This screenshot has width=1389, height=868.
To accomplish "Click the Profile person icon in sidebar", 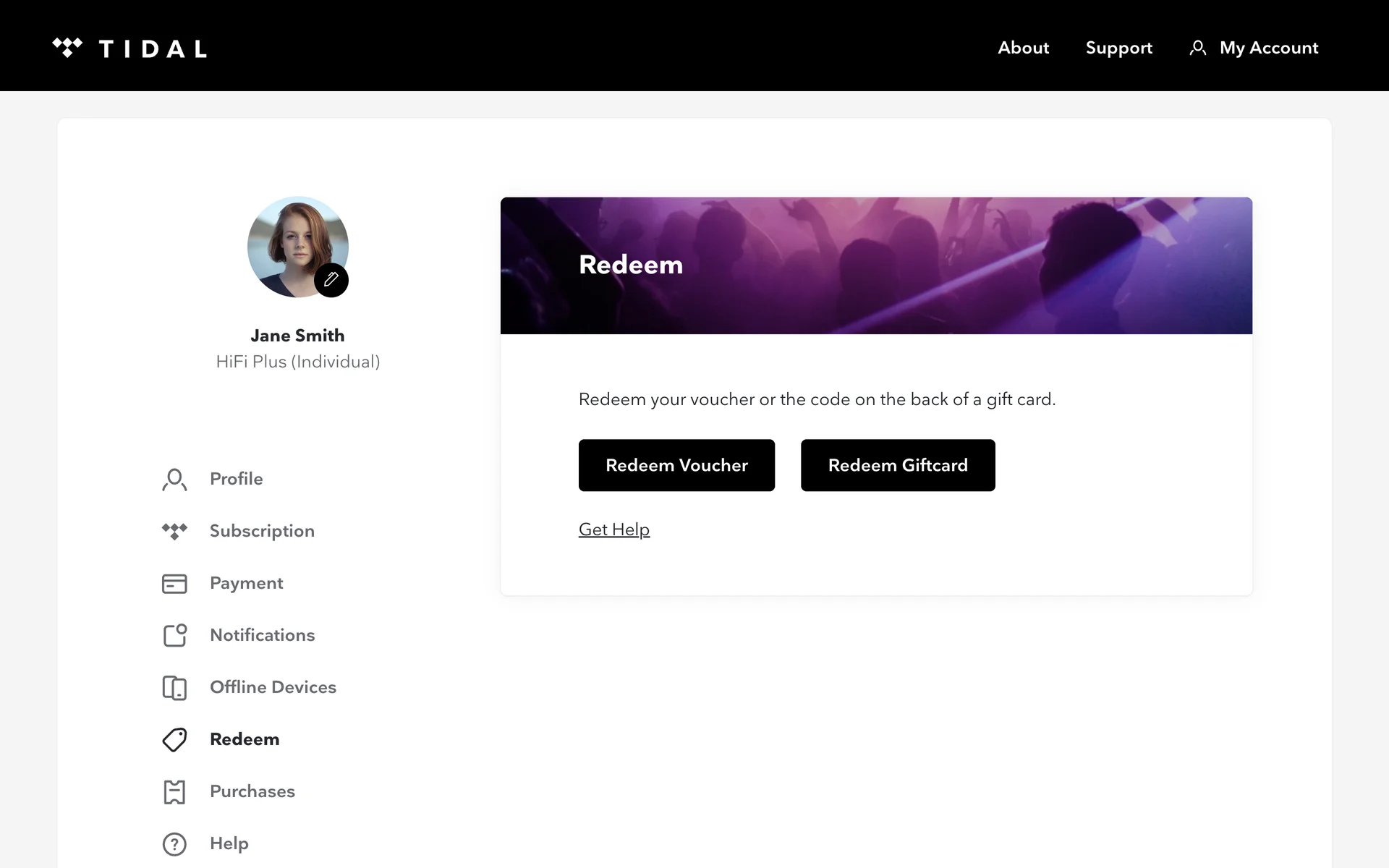I will click(x=174, y=480).
